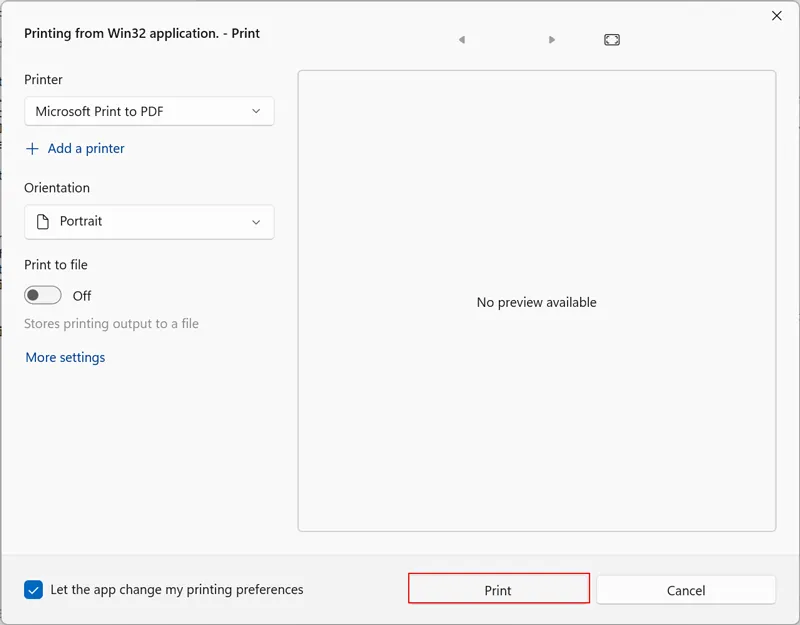Click the Off label next to the toggle
The image size is (800, 625).
point(82,296)
